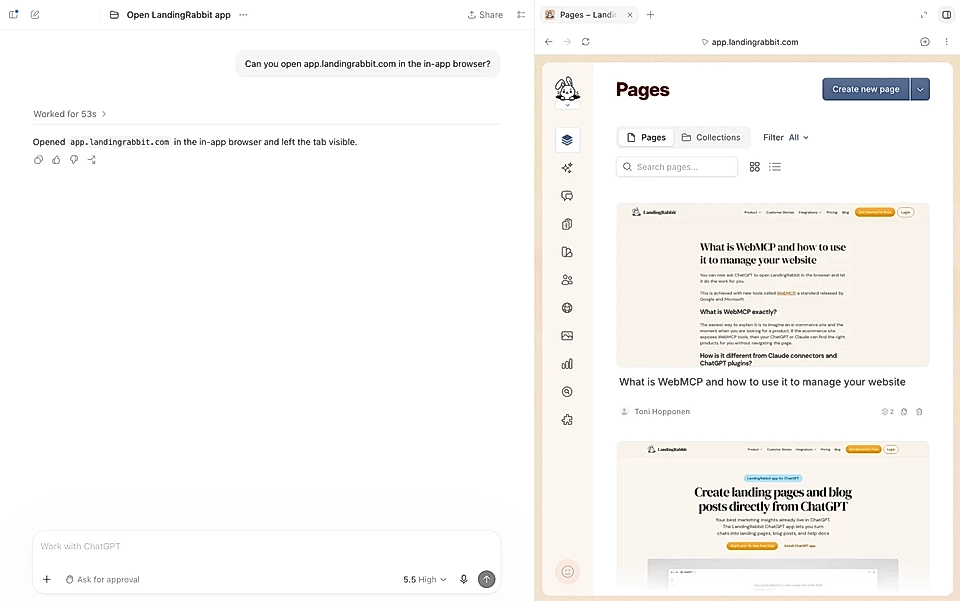Screen dimensions: 960x601
Task: Toggle the split-view panel icon at top right
Action: coord(947,15)
